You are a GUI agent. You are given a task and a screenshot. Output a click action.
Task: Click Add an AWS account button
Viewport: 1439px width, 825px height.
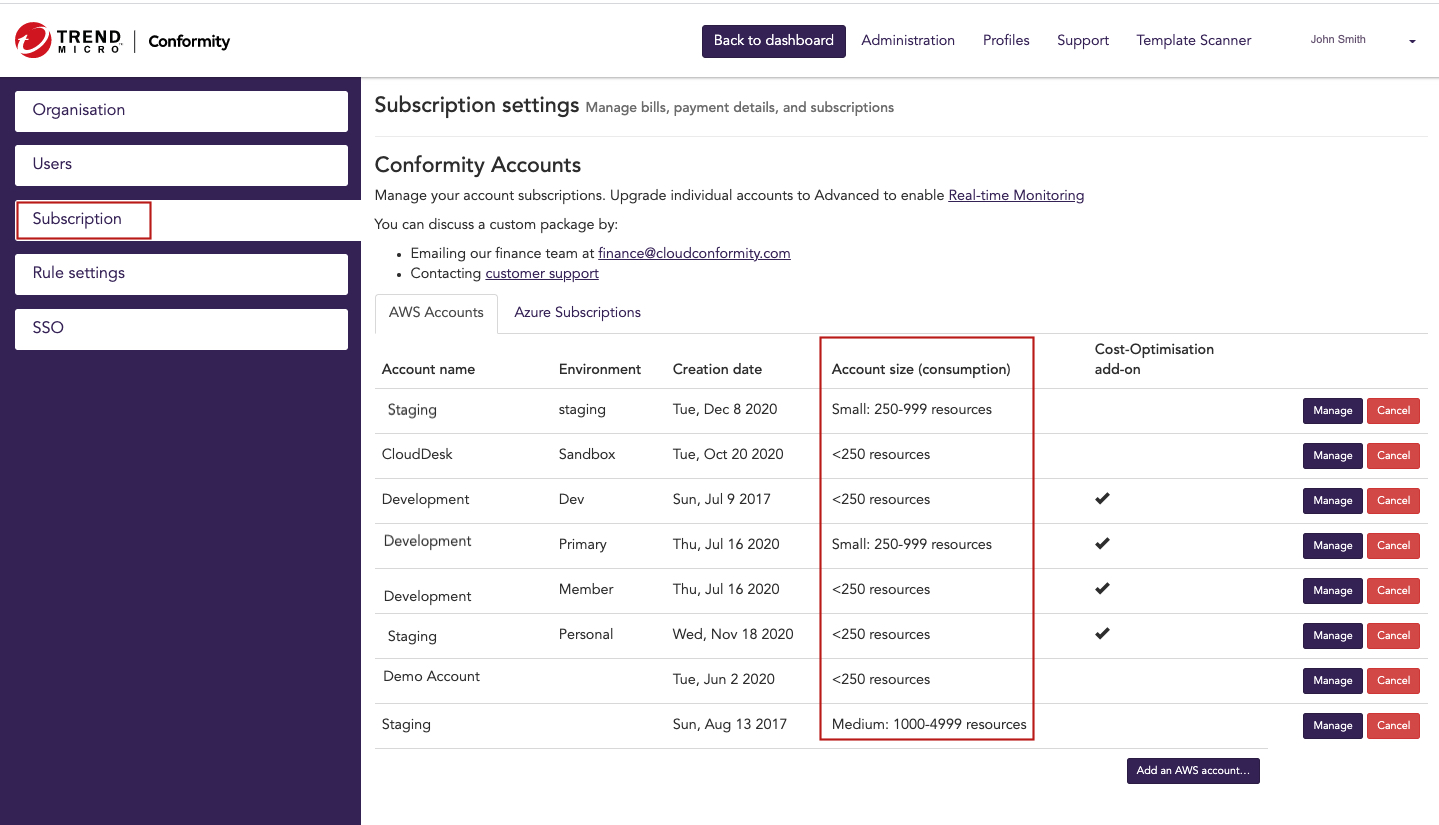1193,771
